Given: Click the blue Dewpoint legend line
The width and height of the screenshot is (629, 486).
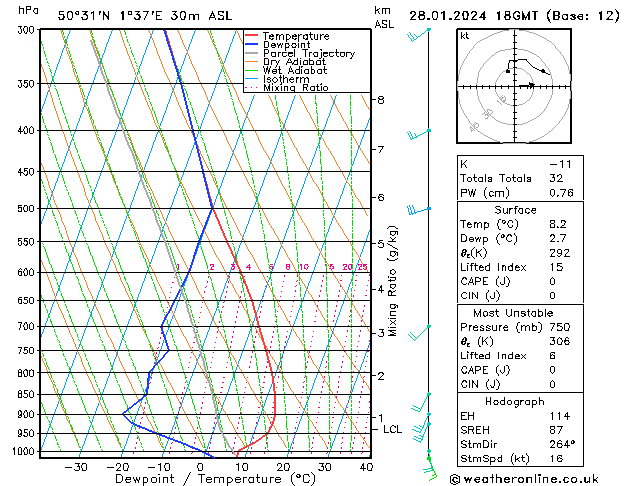Looking at the screenshot, I should pos(252,44).
